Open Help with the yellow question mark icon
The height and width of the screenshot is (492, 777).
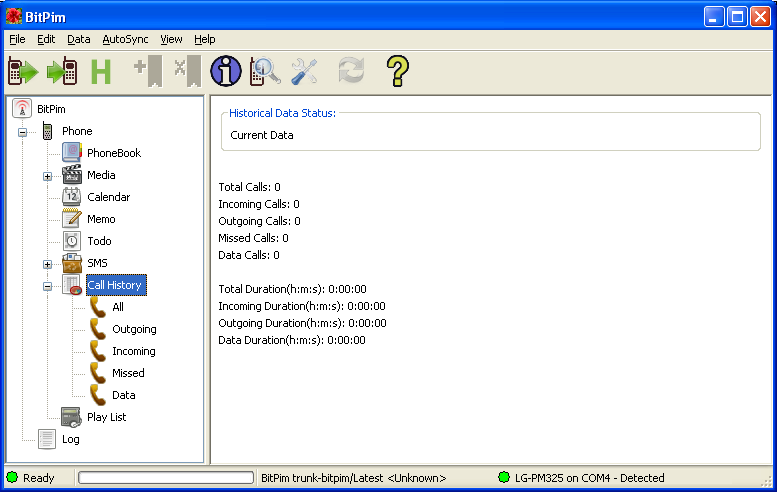point(397,71)
